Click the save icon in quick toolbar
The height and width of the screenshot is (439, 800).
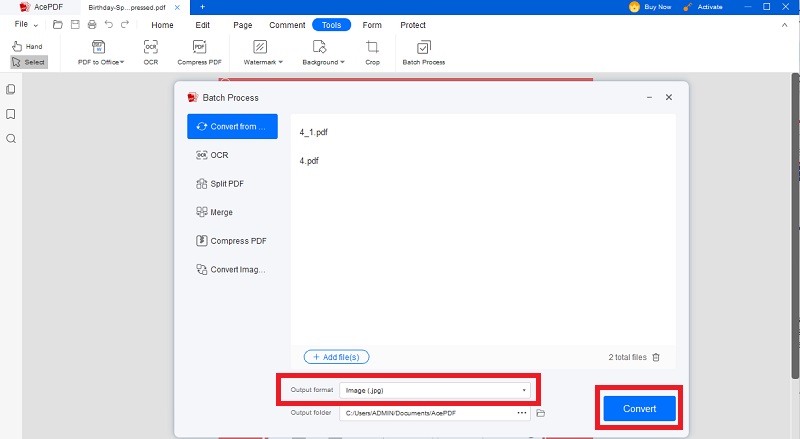pos(75,25)
